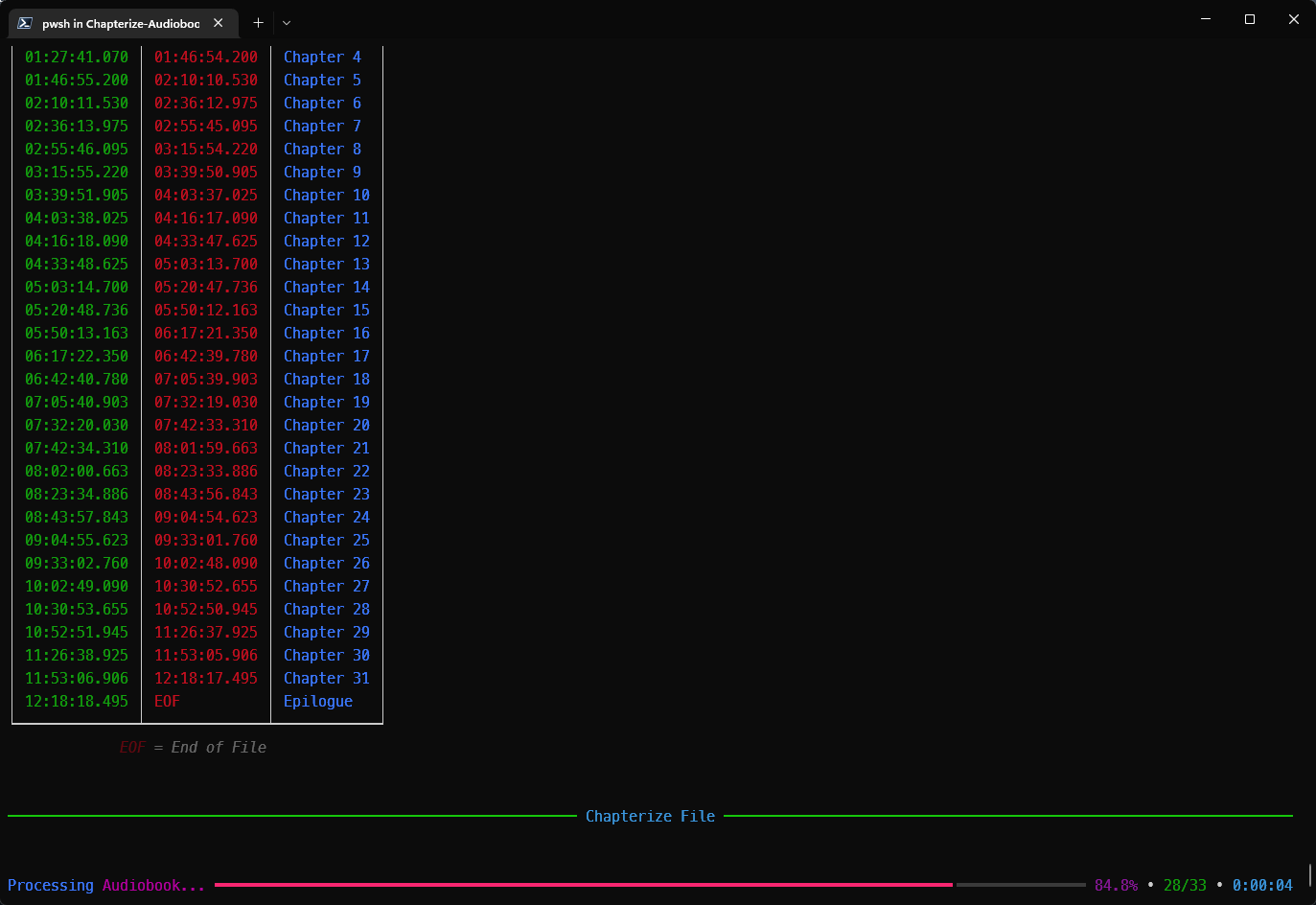The width and height of the screenshot is (1316, 905).
Task: Click start time 08:02:00.663
Action: 77,472
